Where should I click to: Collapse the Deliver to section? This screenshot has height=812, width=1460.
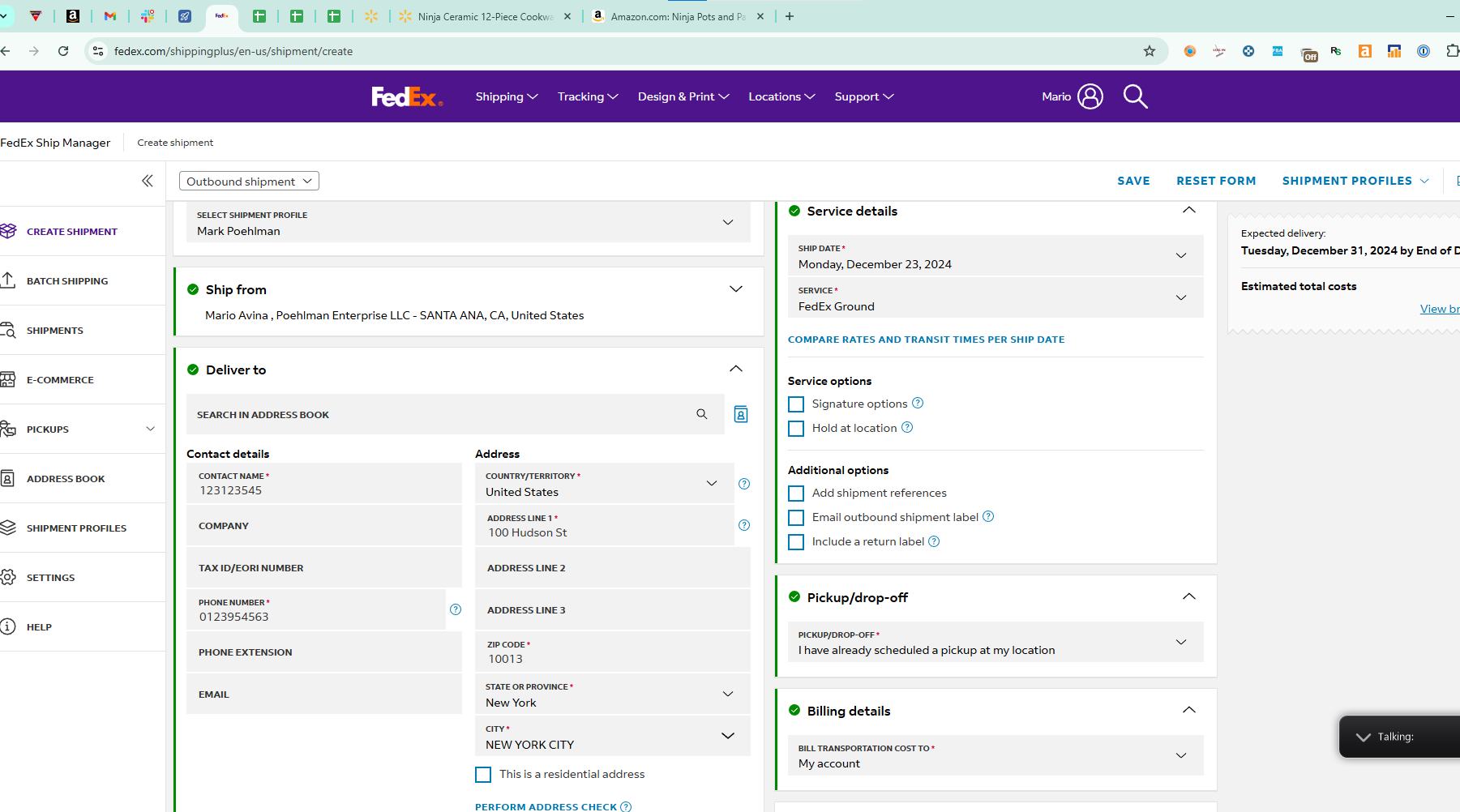736,369
